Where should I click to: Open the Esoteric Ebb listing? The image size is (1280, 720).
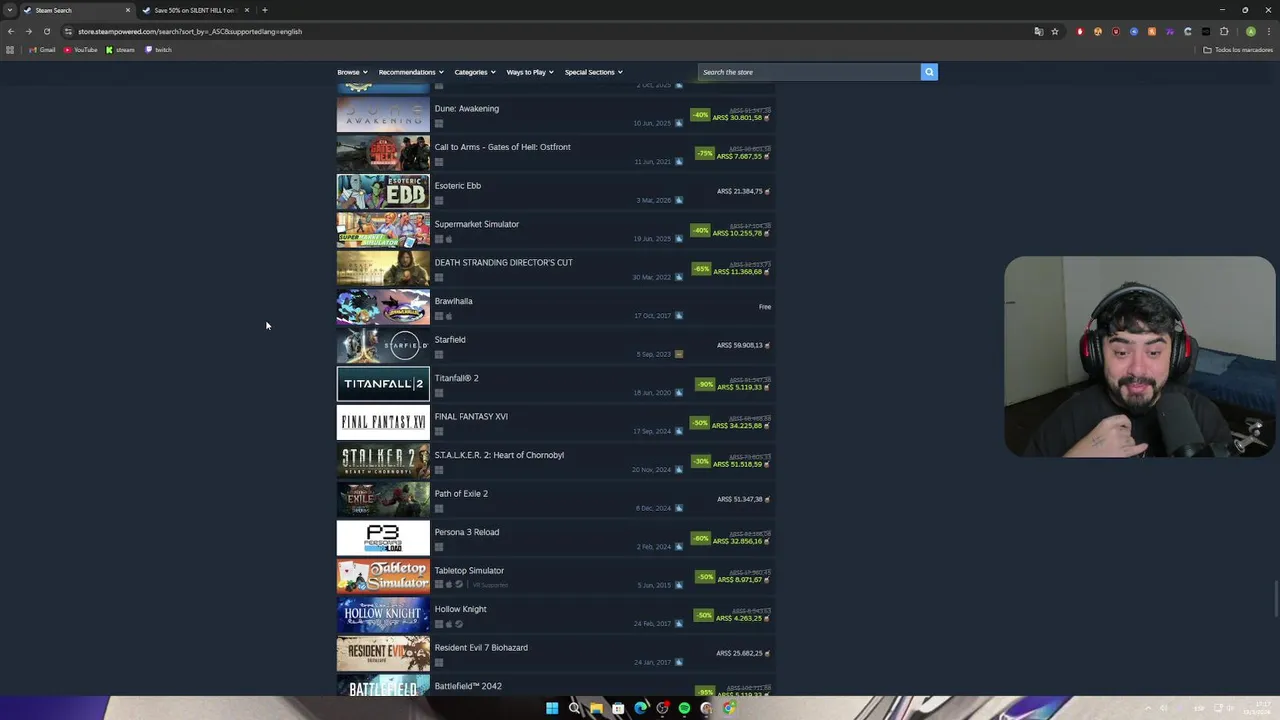(555, 192)
